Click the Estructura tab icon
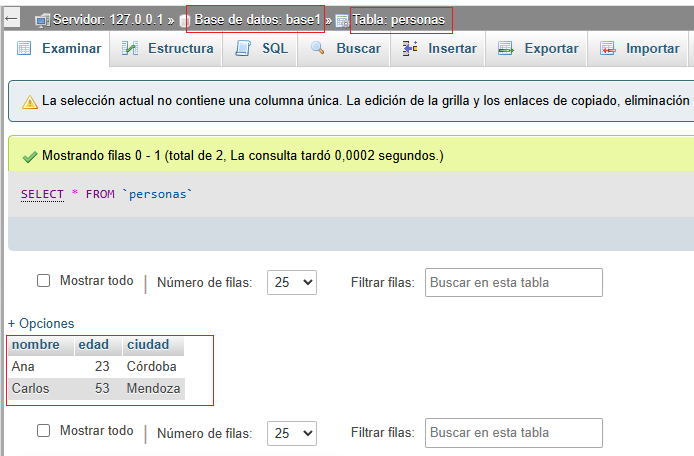This screenshot has height=456, width=694. (130, 48)
